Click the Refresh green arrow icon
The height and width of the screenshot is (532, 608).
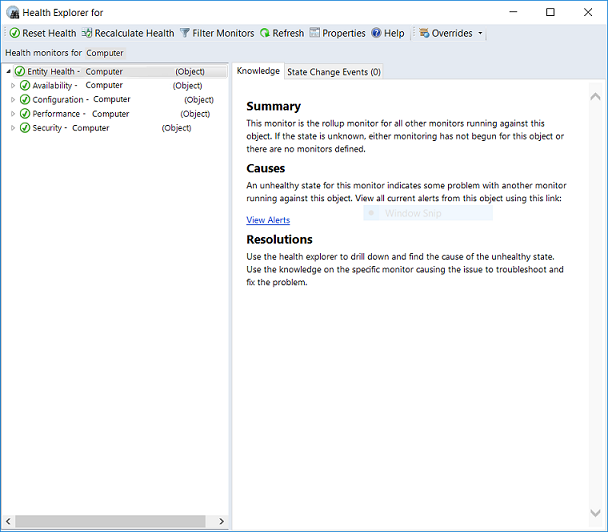click(265, 33)
